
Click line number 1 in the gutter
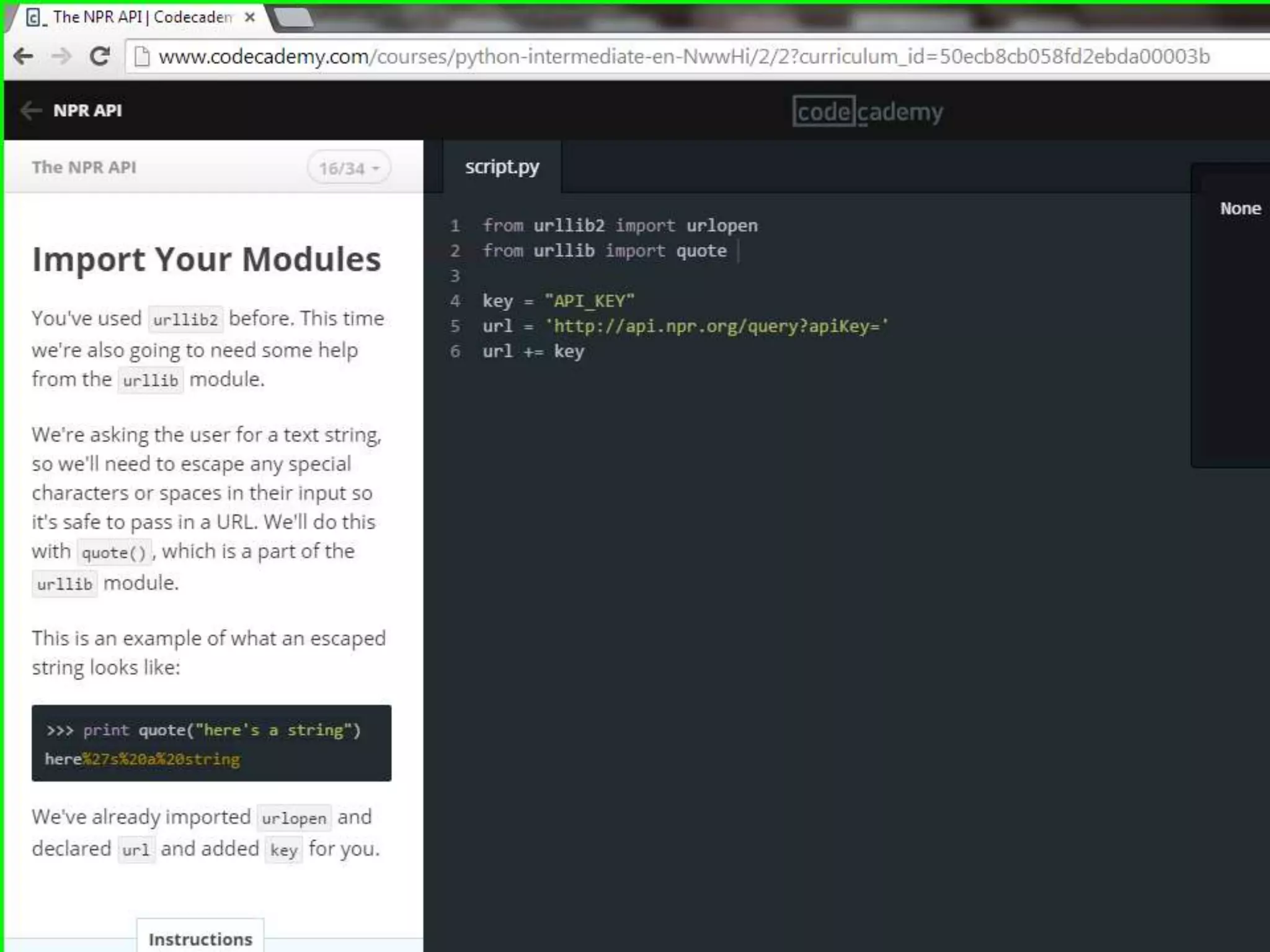click(455, 226)
